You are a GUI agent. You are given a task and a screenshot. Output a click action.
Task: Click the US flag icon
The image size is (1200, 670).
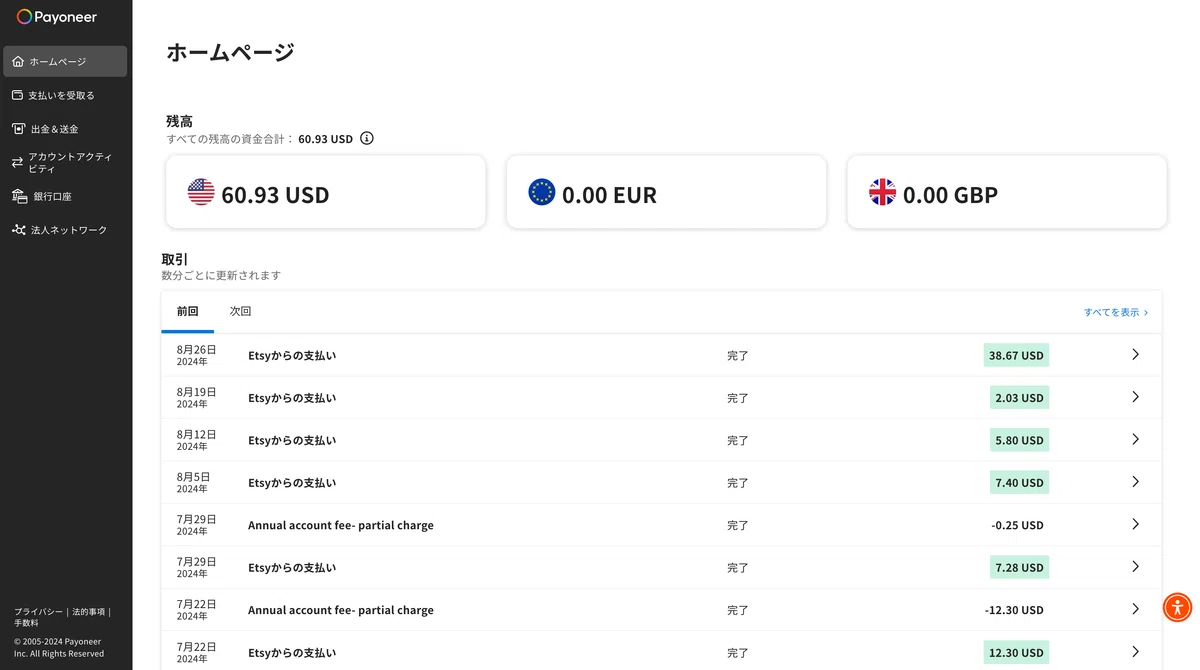click(x=201, y=192)
